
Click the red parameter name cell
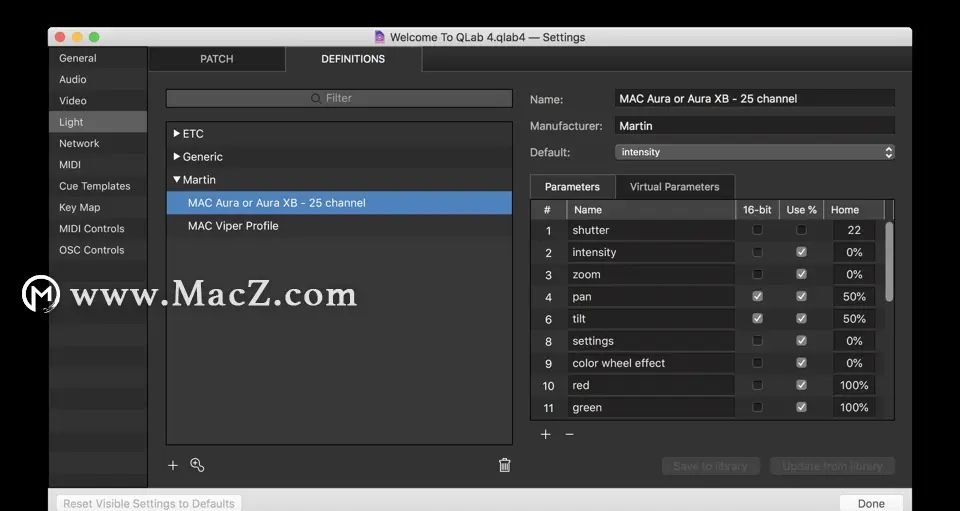651,385
